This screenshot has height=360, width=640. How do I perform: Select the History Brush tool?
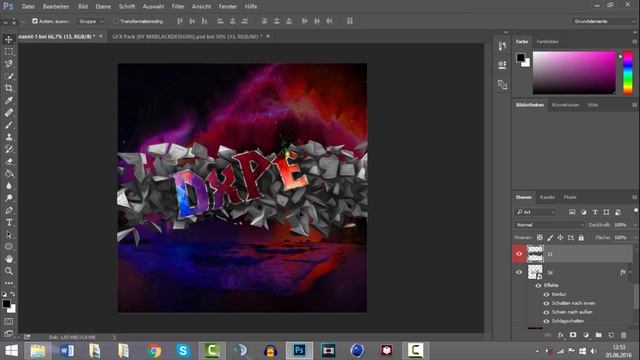pos(9,149)
